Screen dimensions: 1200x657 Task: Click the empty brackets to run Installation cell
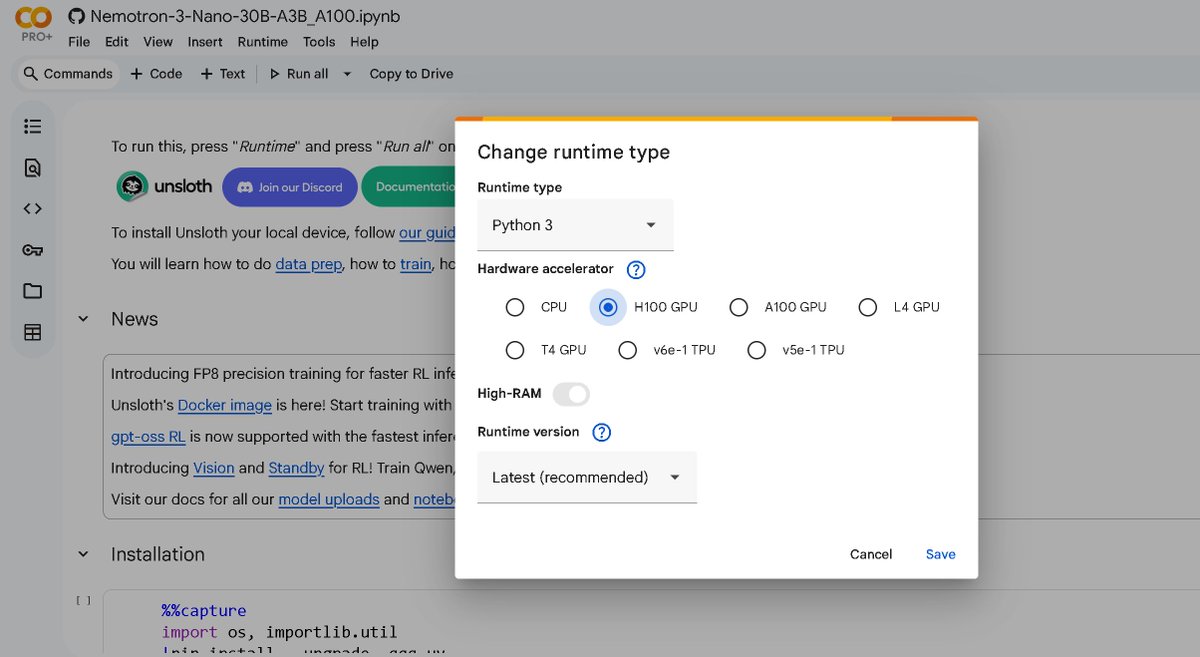(x=84, y=600)
